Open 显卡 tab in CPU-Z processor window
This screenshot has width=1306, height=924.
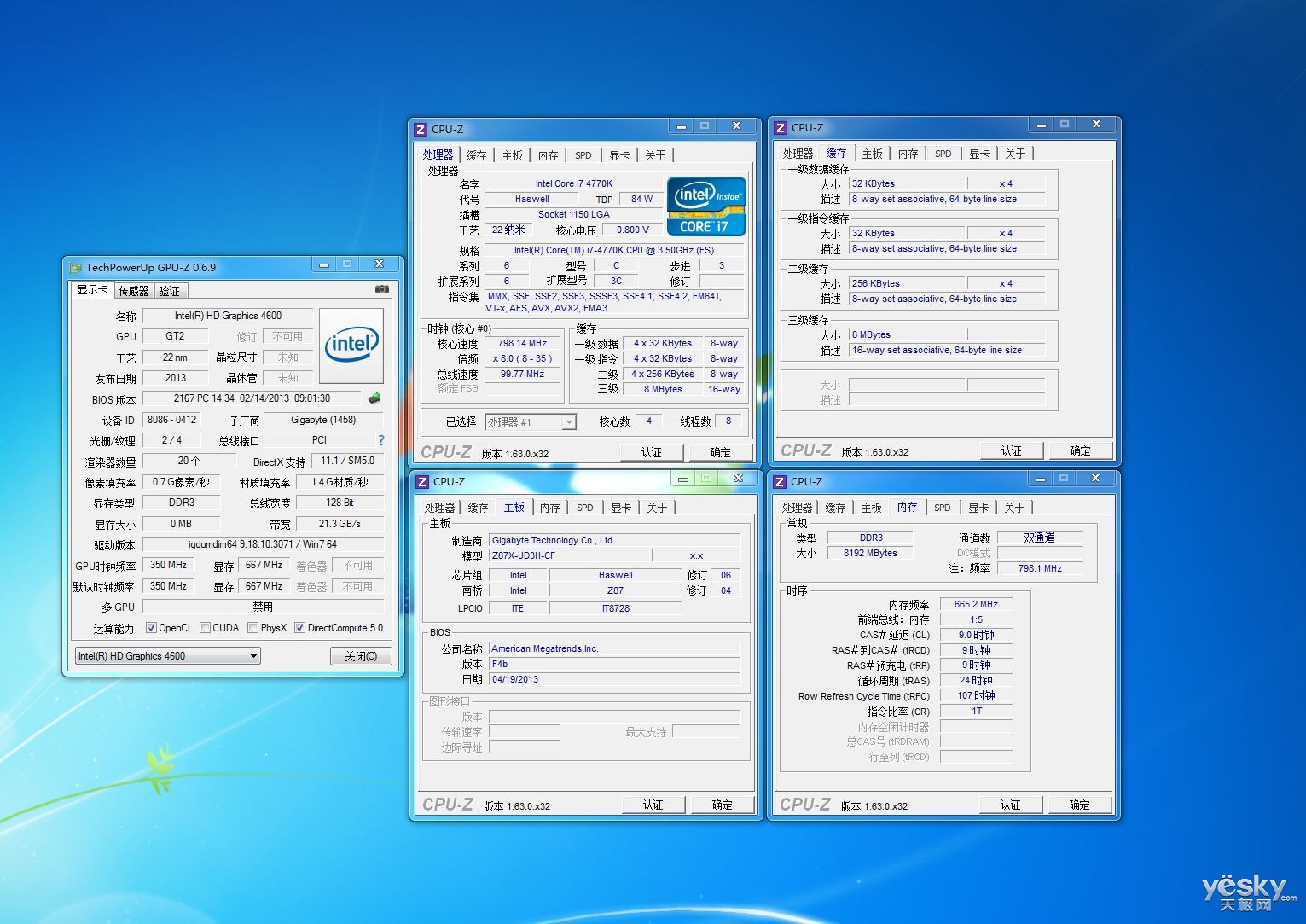[x=619, y=155]
